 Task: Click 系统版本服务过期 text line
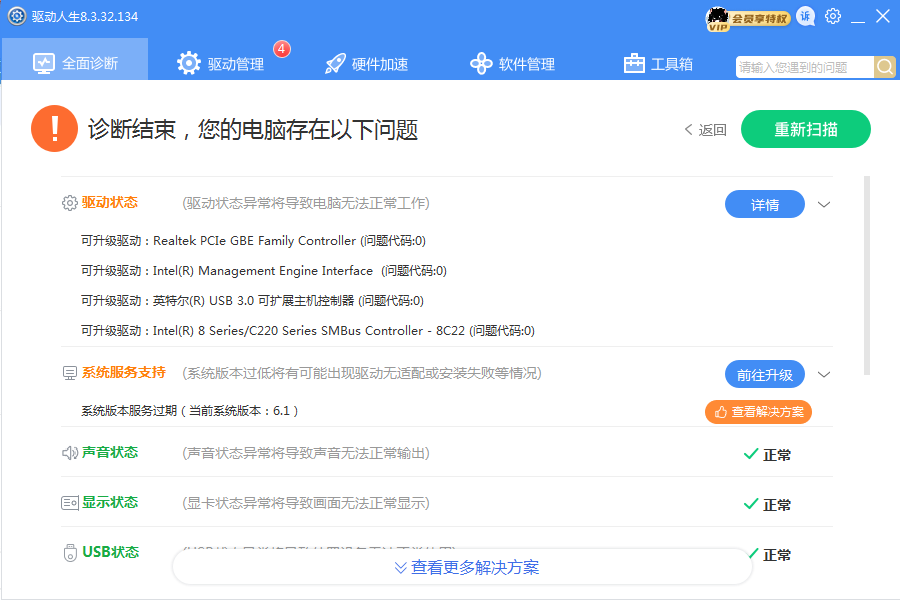point(189,411)
